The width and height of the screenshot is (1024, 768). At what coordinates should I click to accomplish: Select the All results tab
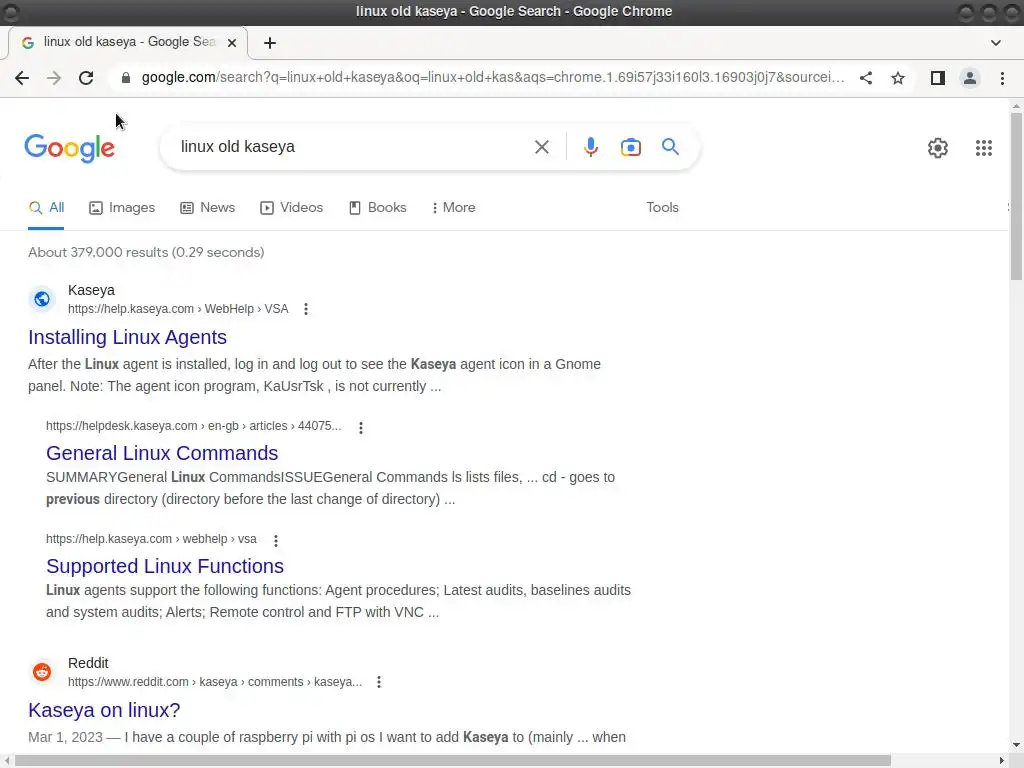click(46, 208)
